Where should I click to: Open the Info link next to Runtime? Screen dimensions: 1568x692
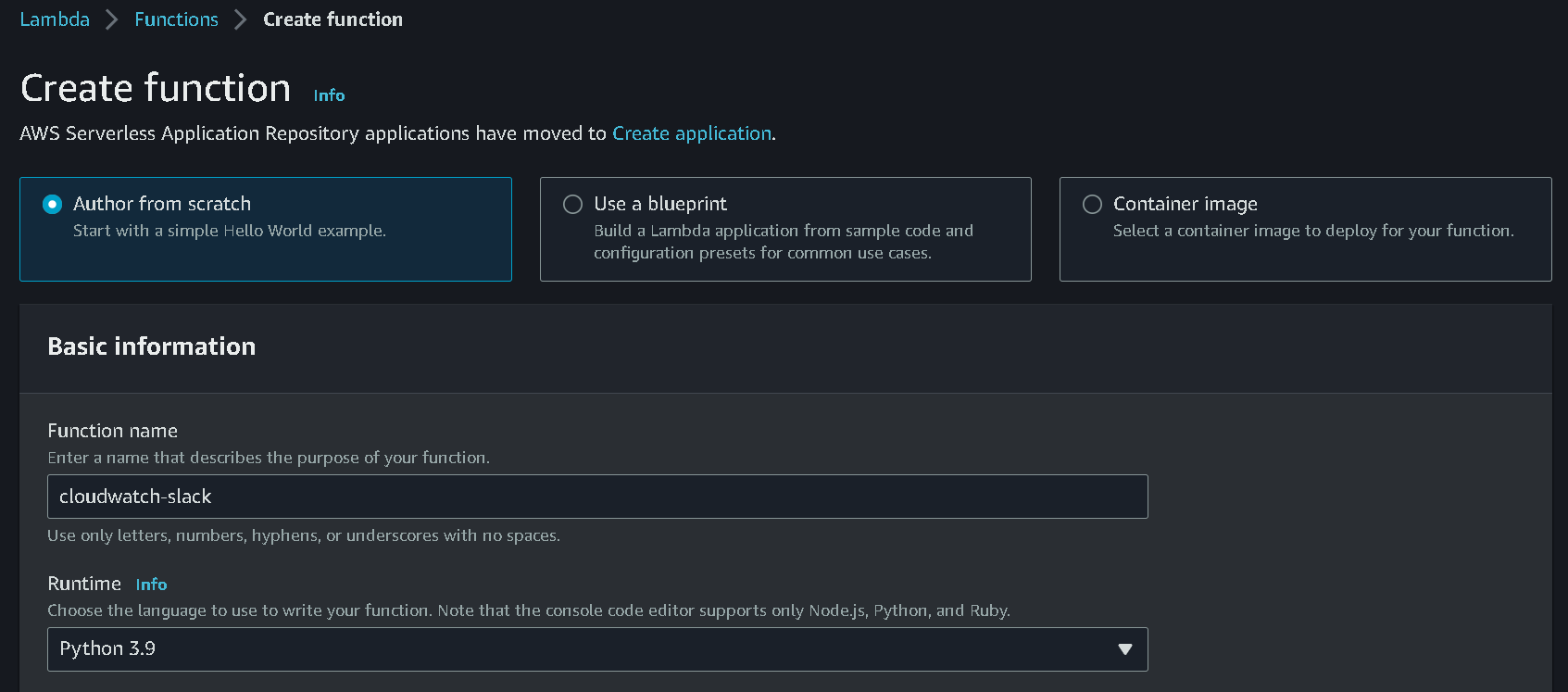click(x=151, y=585)
